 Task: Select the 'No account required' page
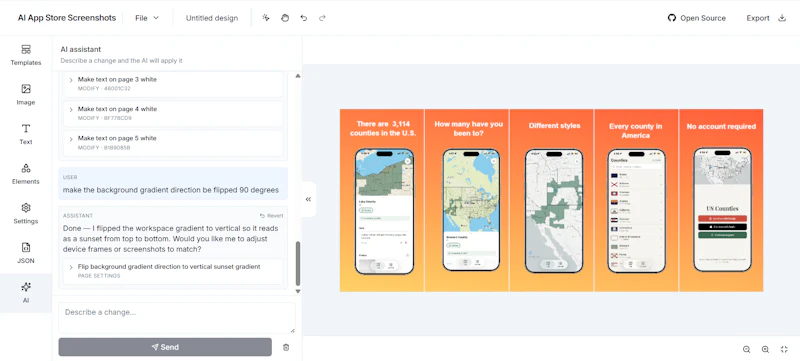click(x=721, y=200)
